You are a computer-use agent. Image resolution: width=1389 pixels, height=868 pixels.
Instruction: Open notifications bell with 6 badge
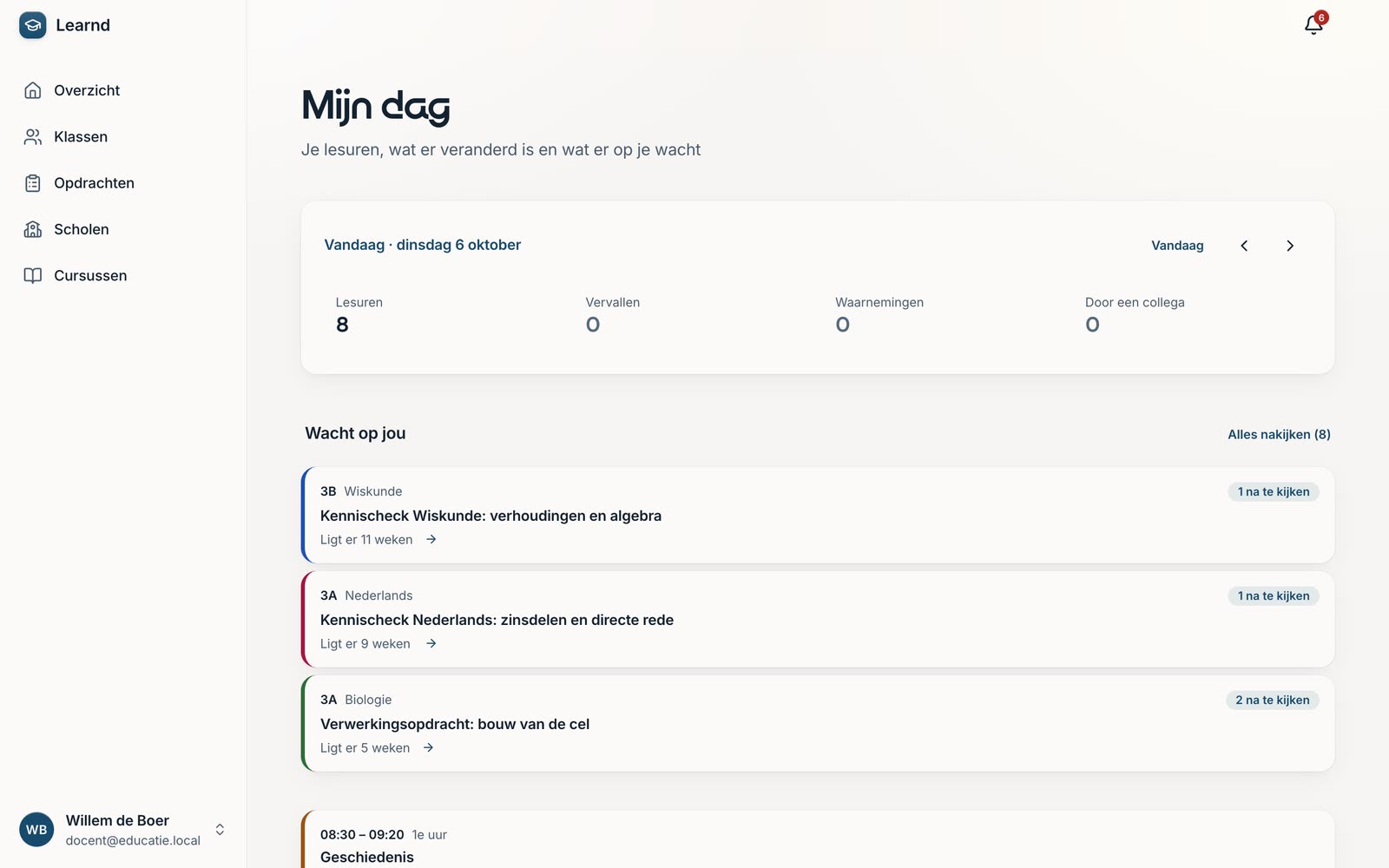1314,24
